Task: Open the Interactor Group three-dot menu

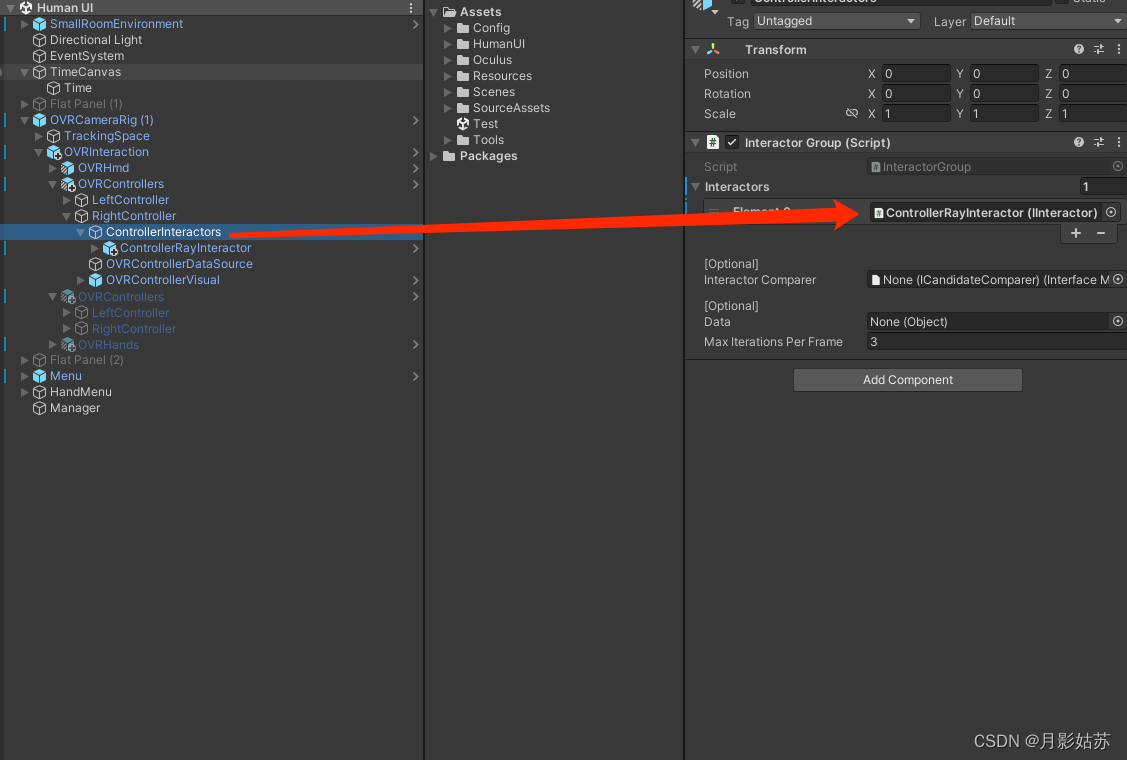Action: (x=1119, y=142)
